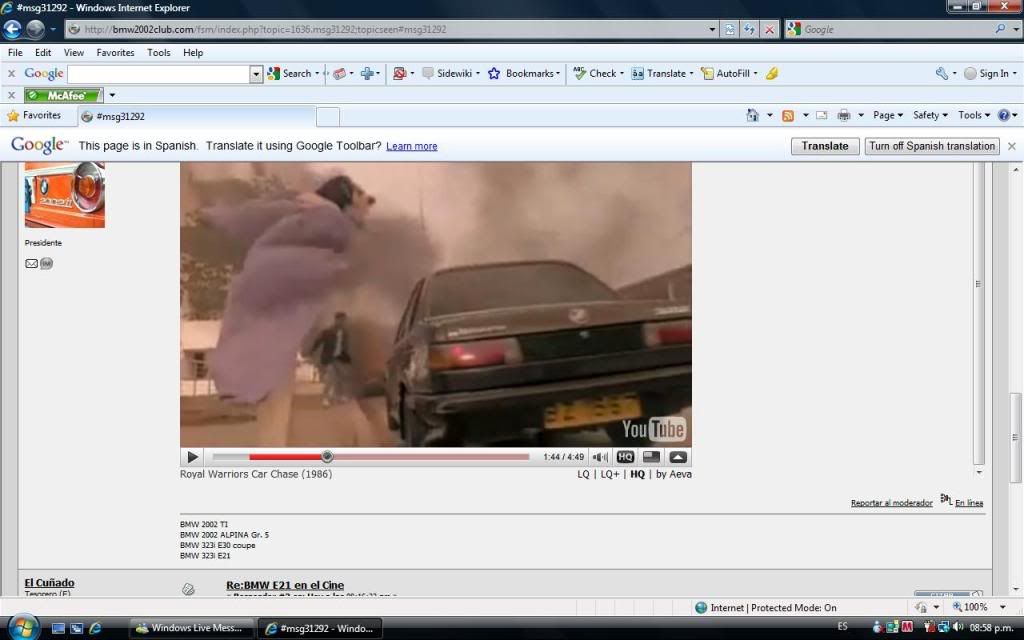Click the BMW tail light avatar image

point(65,195)
